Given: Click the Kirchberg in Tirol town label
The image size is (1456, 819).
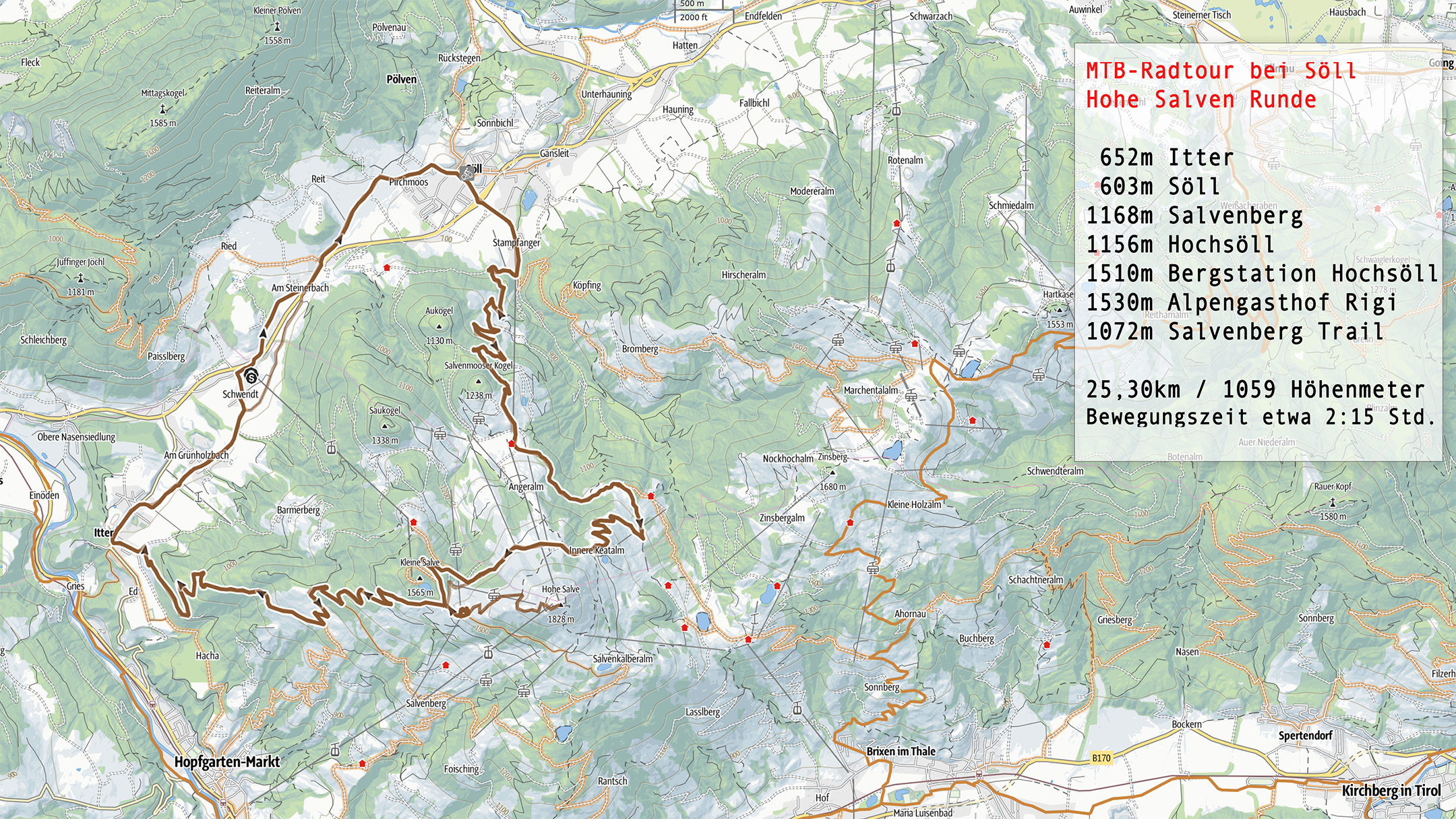Looking at the screenshot, I should (1391, 790).
